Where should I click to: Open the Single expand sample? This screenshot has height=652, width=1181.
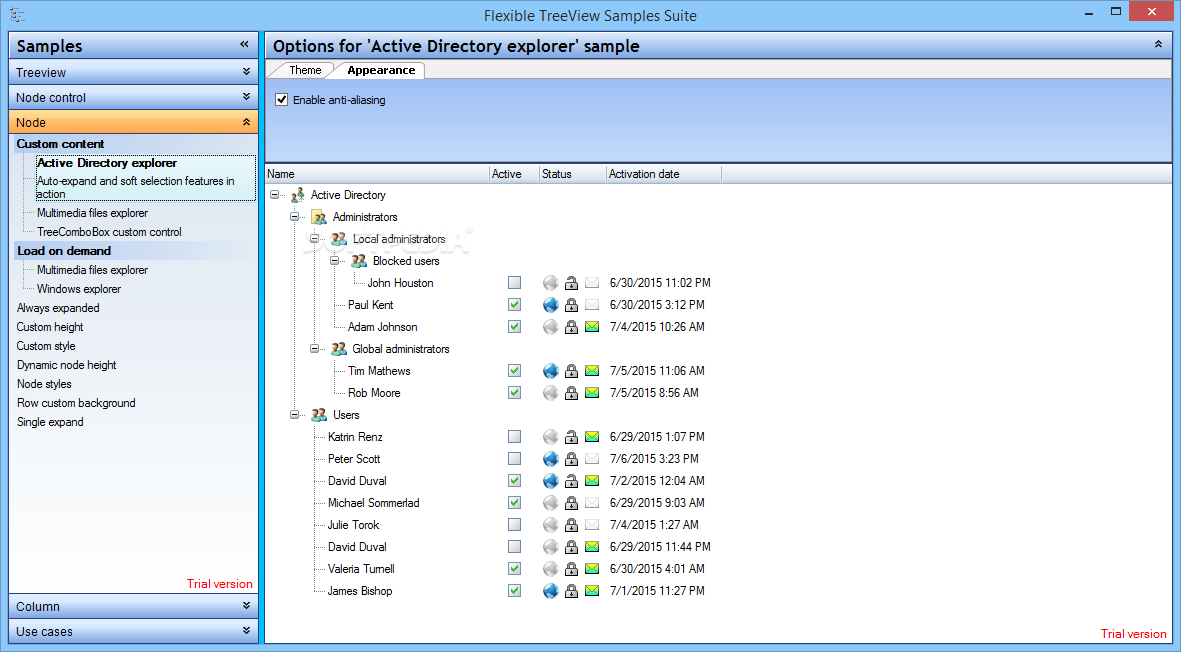[50, 422]
